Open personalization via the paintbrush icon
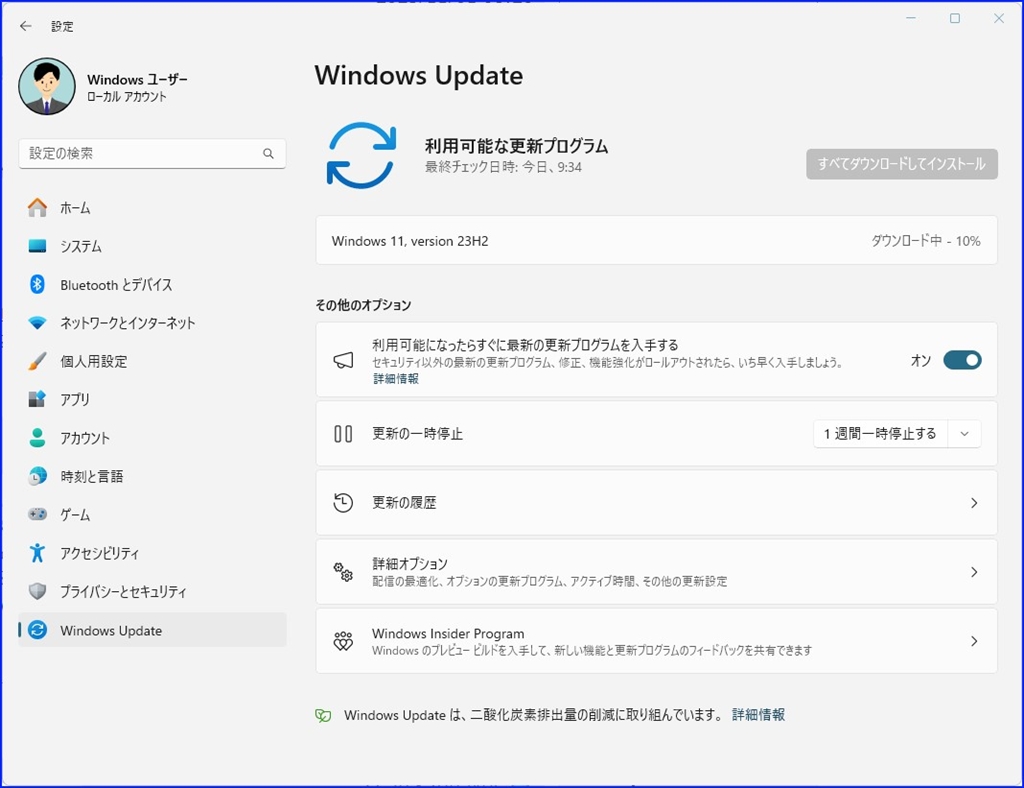This screenshot has height=788, width=1024. click(x=37, y=361)
